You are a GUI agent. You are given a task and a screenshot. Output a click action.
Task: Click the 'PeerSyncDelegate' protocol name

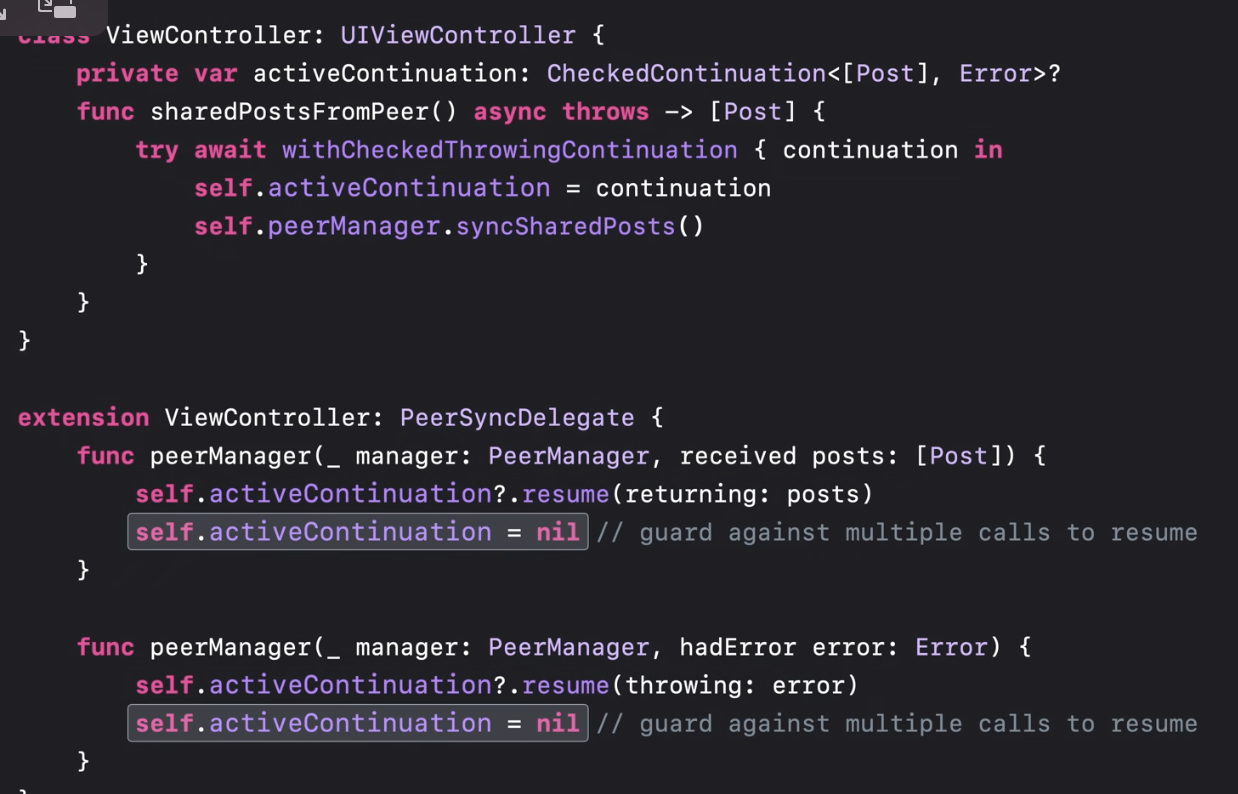517,417
